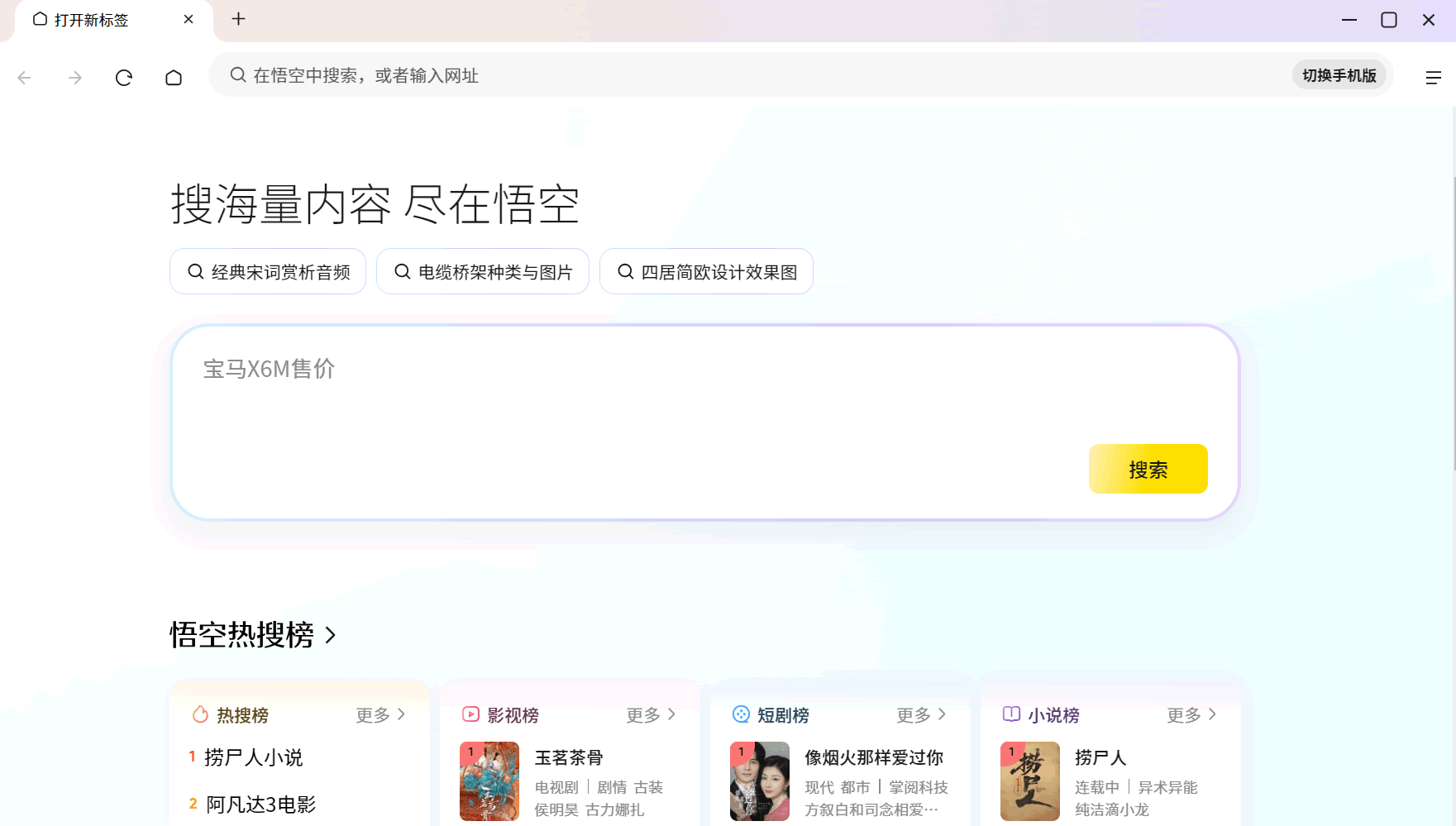Click the 热搜榜 flame icon
Screen dimensions: 1456x826
(200, 714)
